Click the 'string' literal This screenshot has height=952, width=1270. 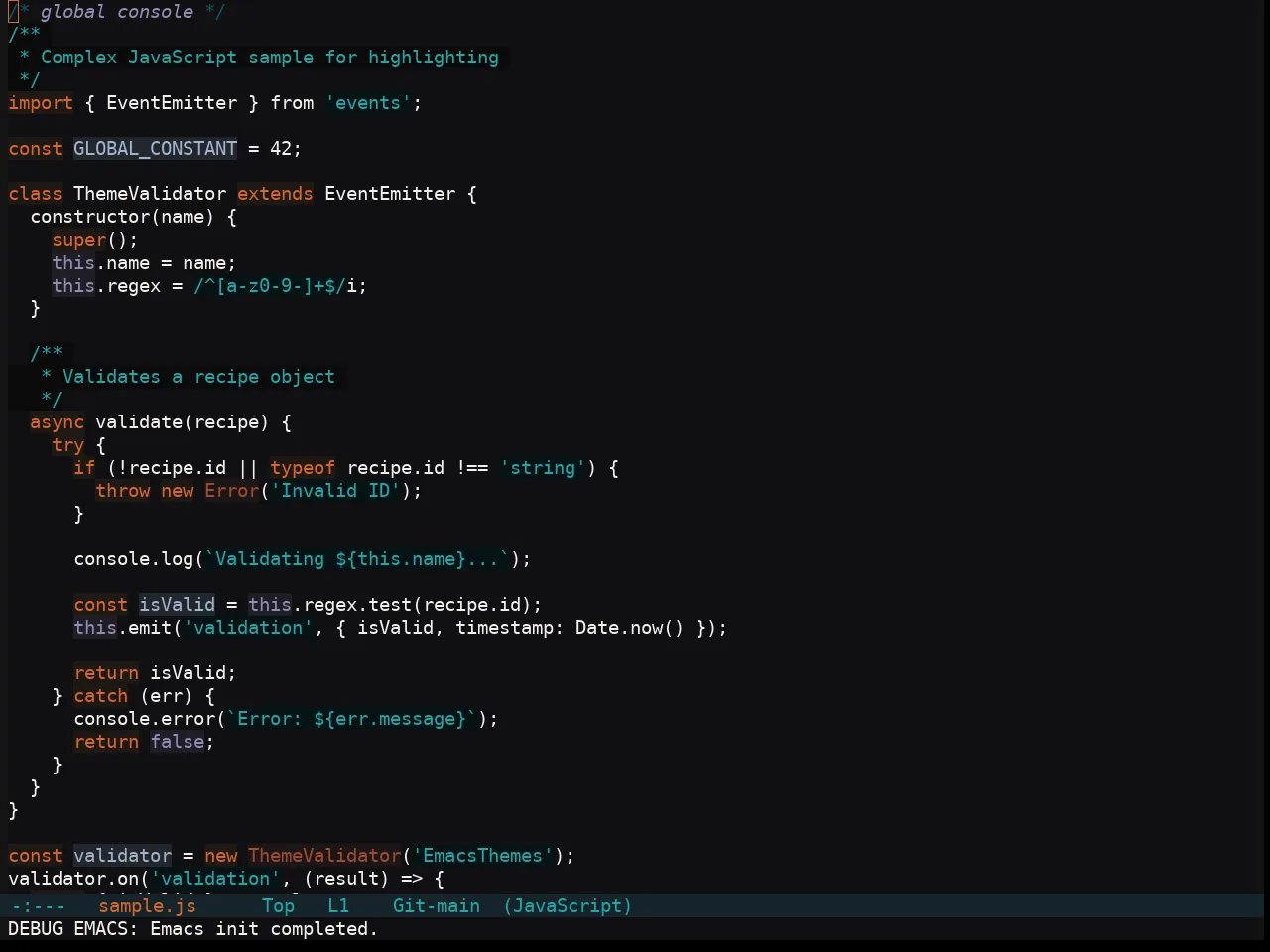pos(543,468)
